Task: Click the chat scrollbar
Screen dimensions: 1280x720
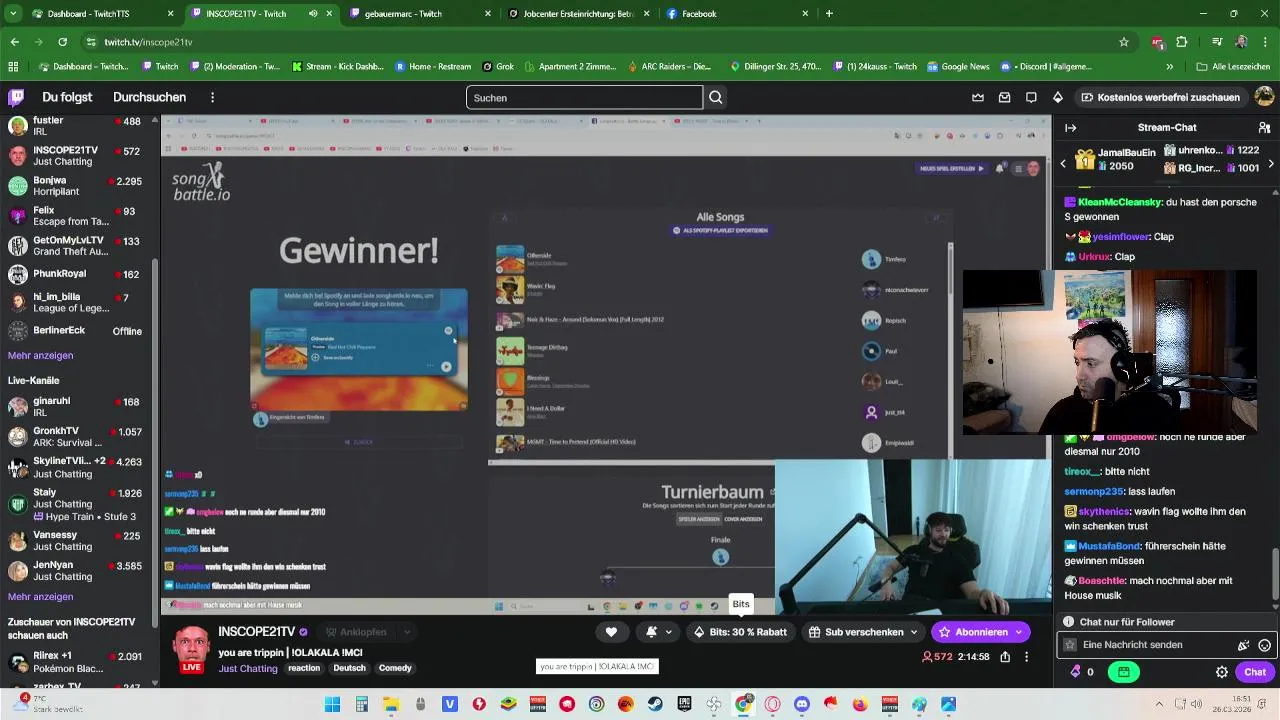Action: tap(1274, 576)
